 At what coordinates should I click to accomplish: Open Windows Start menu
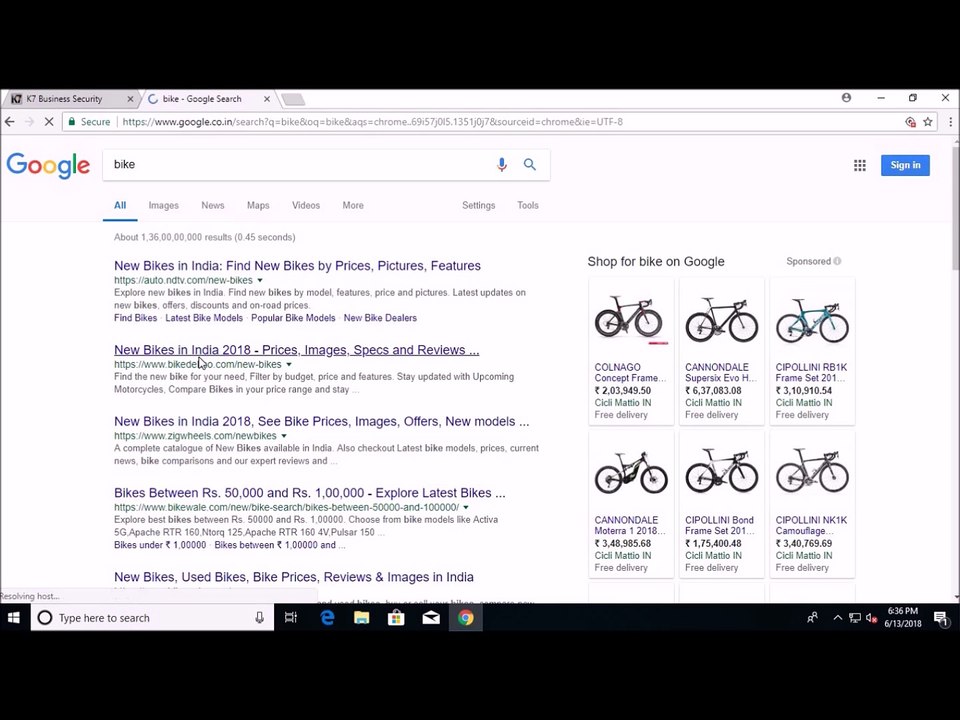pos(14,618)
